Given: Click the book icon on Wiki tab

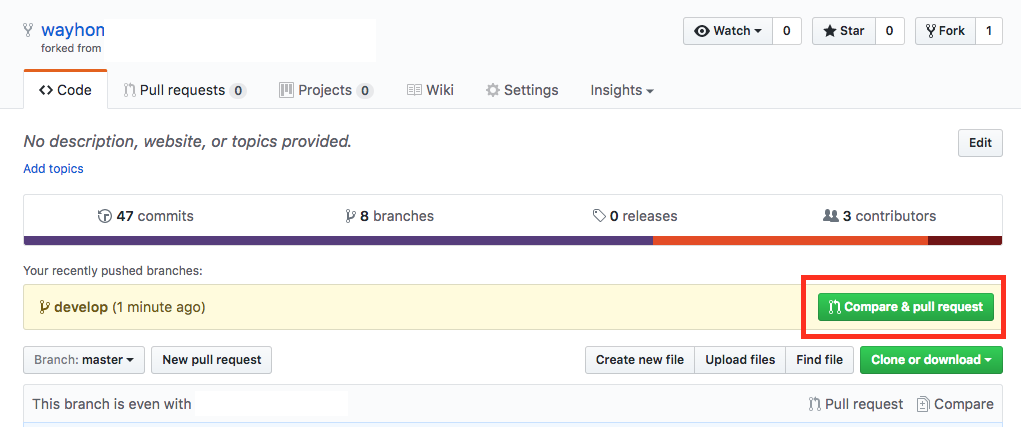Looking at the screenshot, I should coord(414,90).
